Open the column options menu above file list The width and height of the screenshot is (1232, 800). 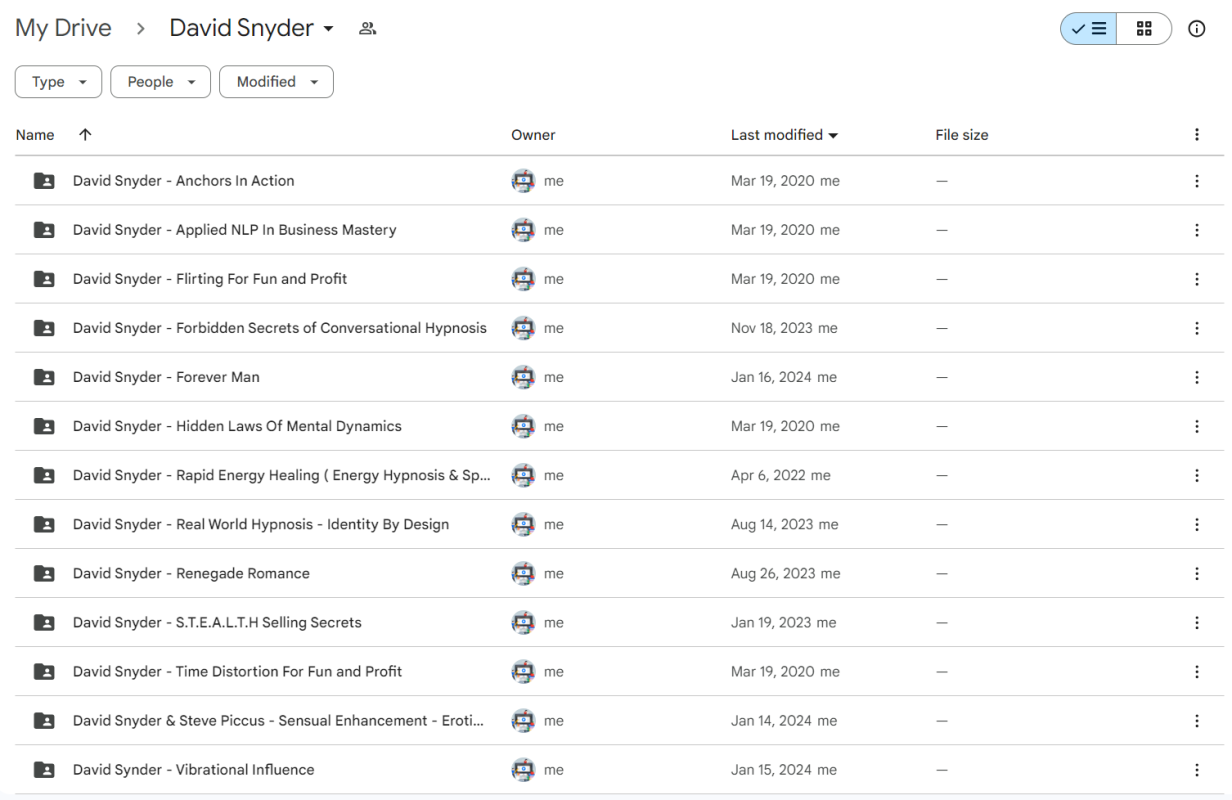click(x=1197, y=134)
